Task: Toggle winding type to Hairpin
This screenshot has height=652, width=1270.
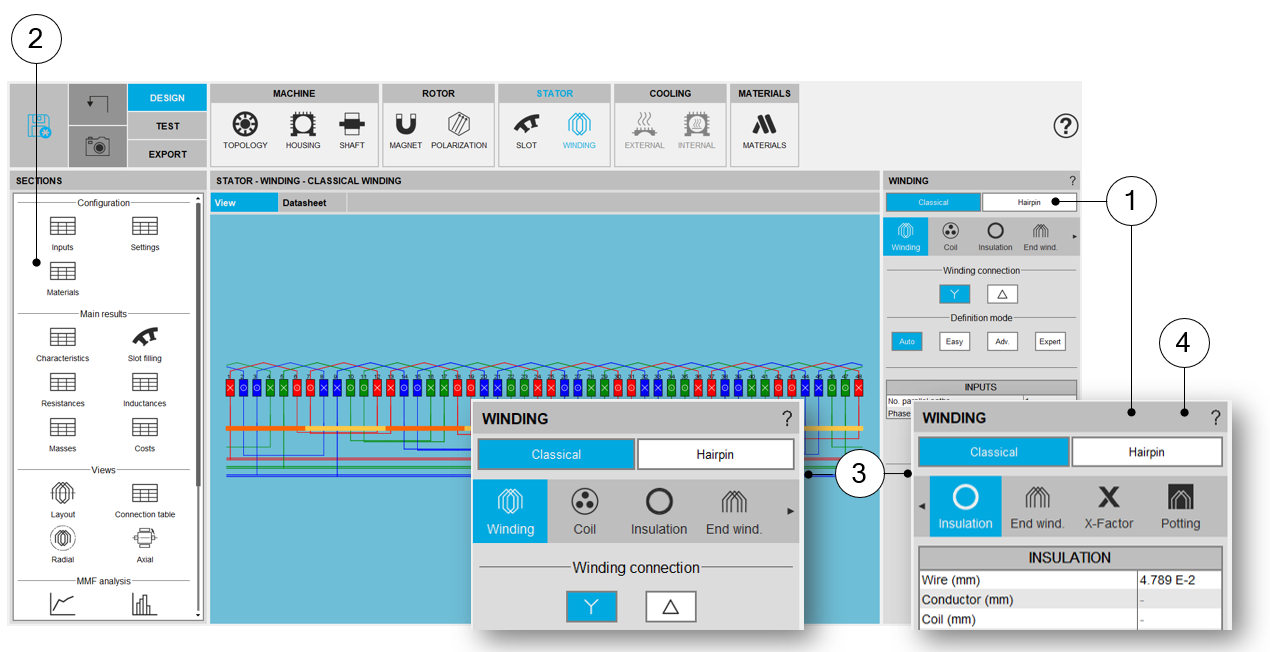Action: coord(1029,202)
